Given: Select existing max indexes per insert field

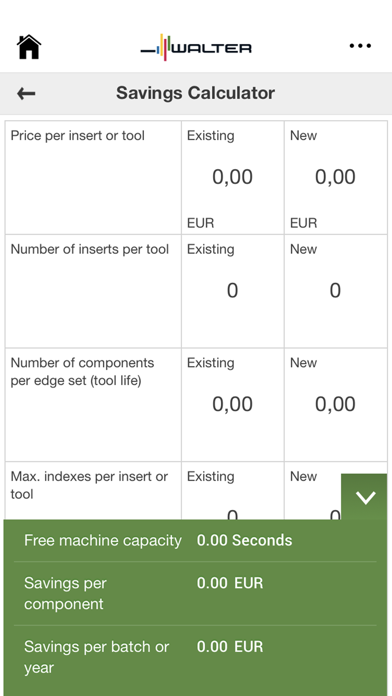Looking at the screenshot, I should coord(233,491).
